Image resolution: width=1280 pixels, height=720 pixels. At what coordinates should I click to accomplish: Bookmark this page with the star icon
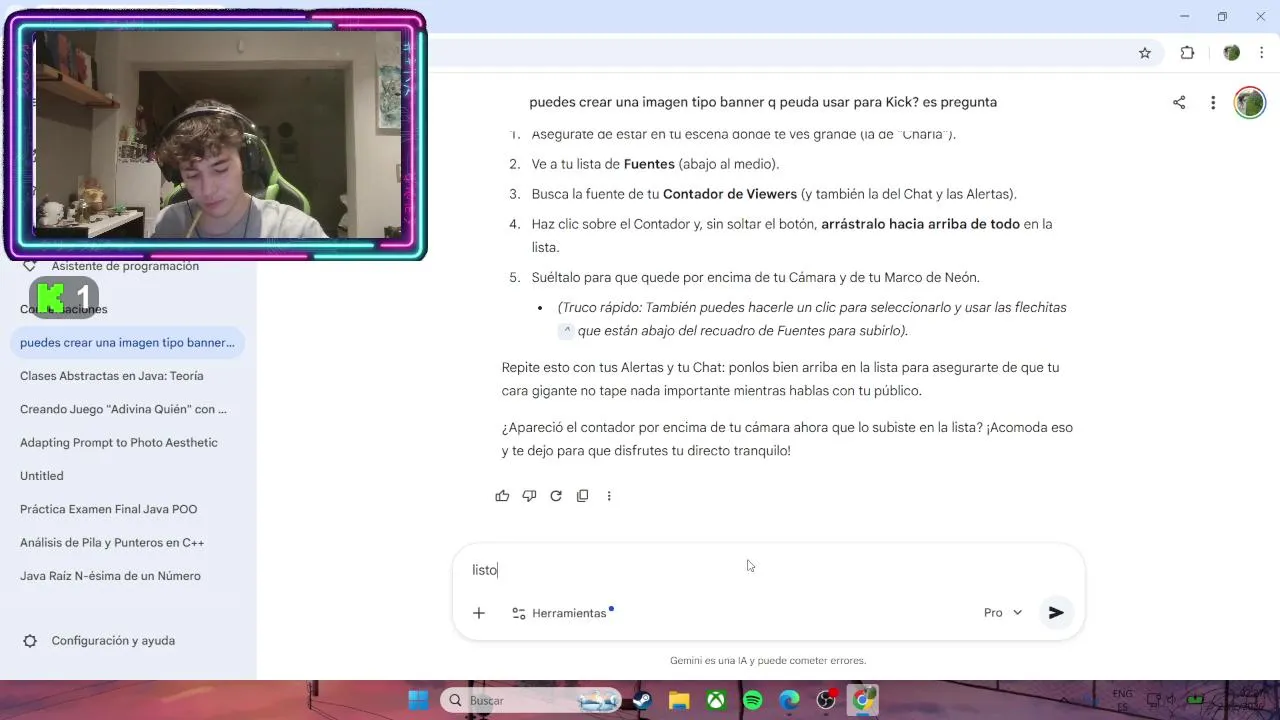coord(1145,53)
